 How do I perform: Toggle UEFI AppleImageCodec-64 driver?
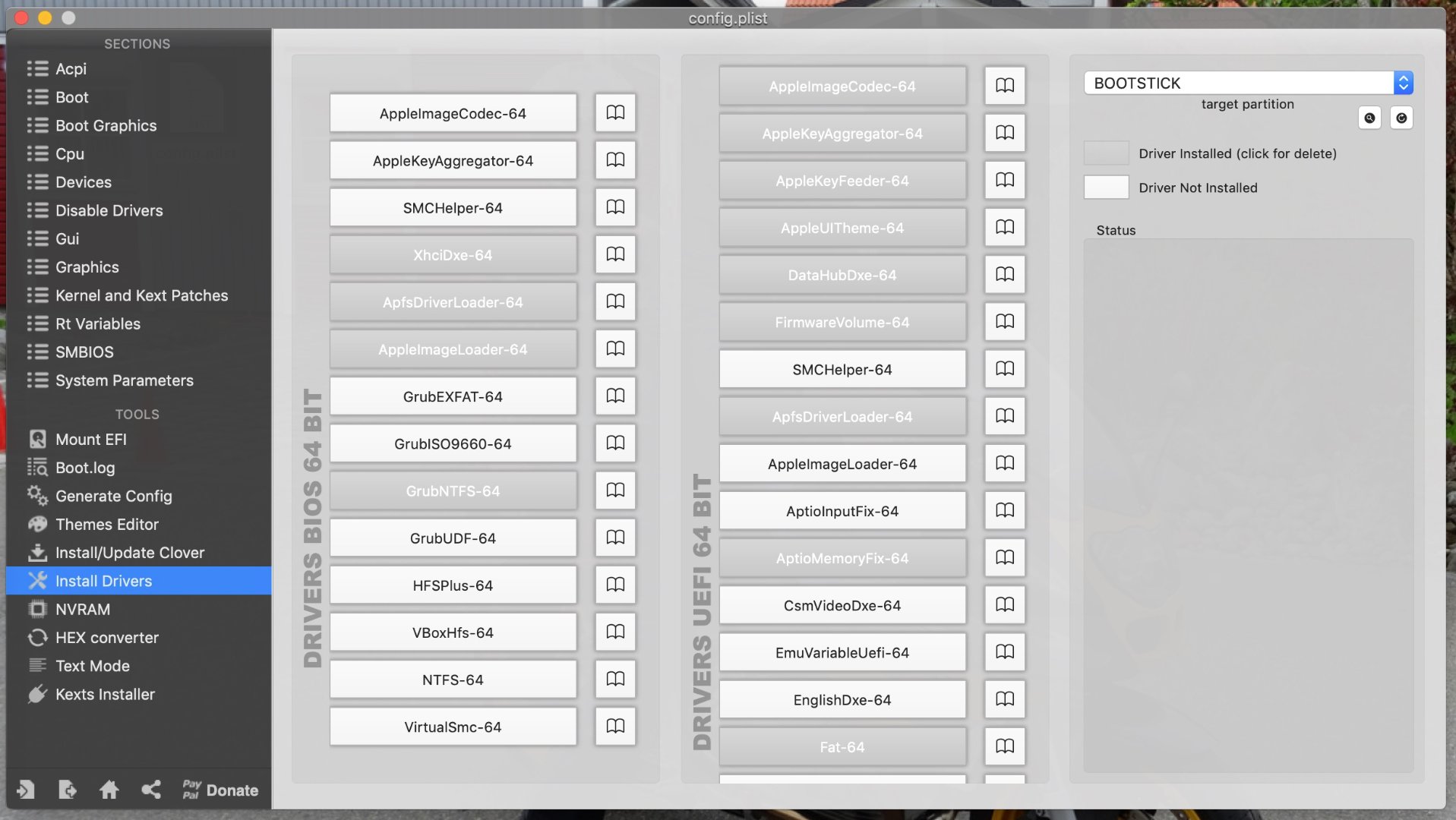[842, 86]
